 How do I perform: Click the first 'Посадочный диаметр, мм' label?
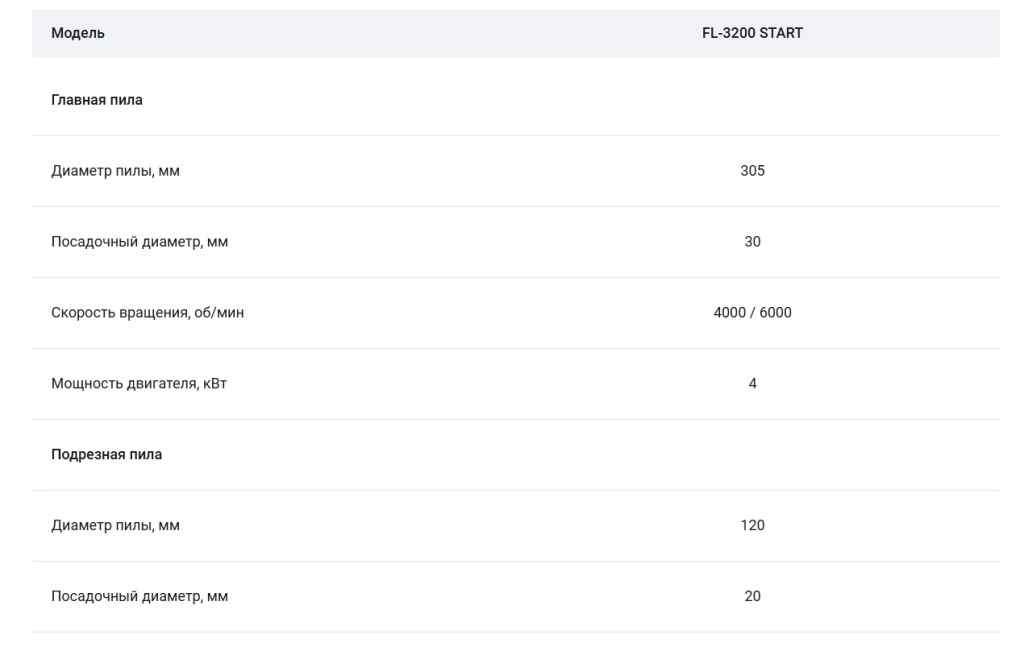[x=139, y=242]
